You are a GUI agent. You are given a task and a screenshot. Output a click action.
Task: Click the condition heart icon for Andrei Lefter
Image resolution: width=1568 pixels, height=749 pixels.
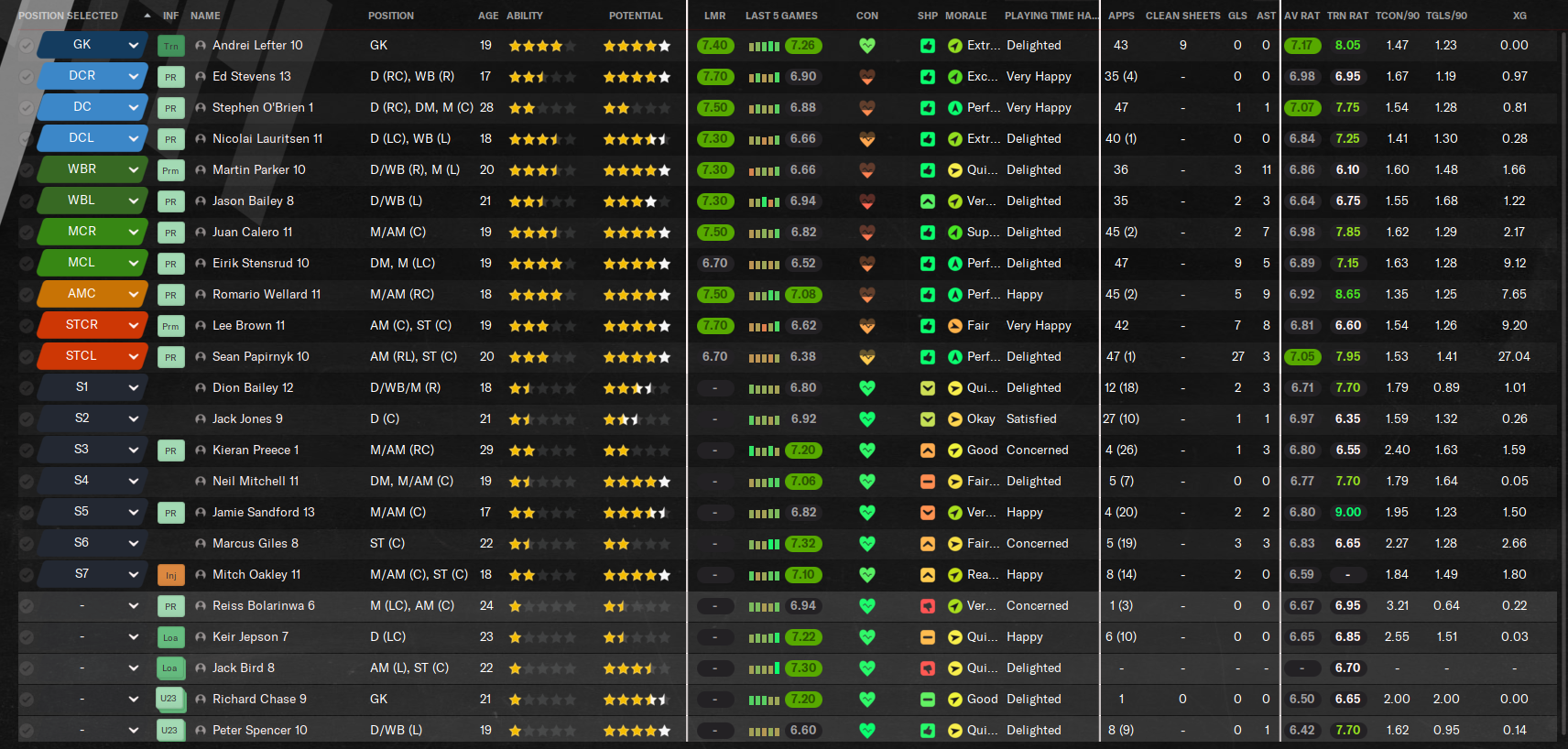click(867, 46)
